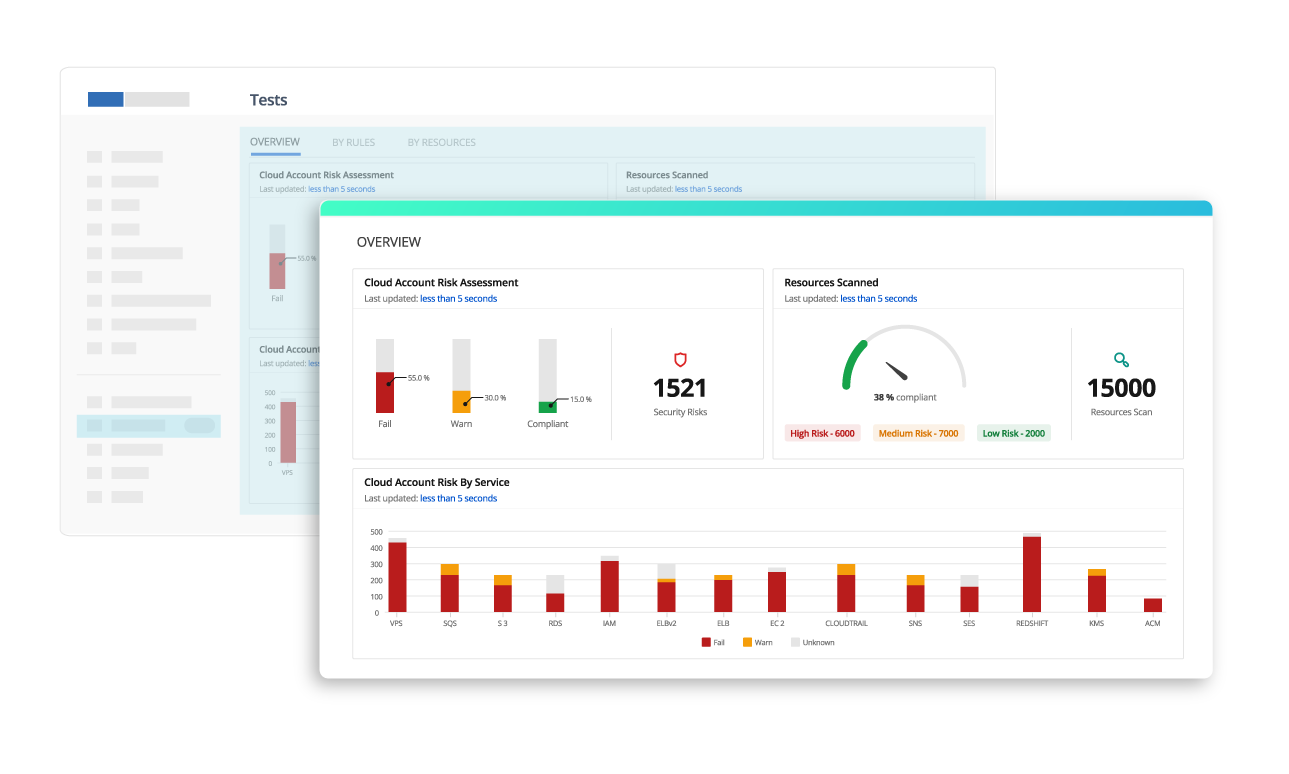Click the Medium Risk - 7000 badge

[918, 433]
